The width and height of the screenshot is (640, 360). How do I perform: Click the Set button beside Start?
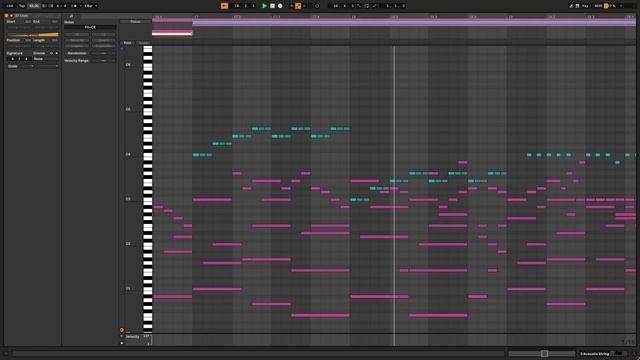[x=28, y=21]
